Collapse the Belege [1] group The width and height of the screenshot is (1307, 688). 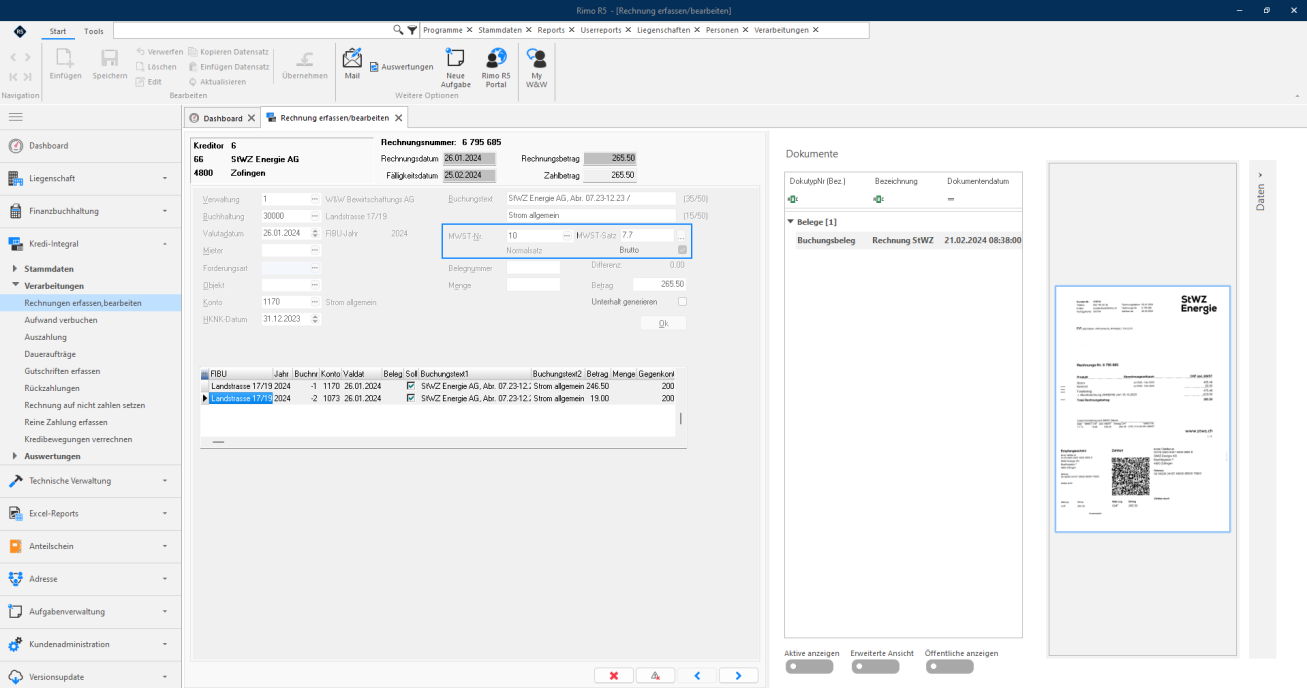[790, 221]
